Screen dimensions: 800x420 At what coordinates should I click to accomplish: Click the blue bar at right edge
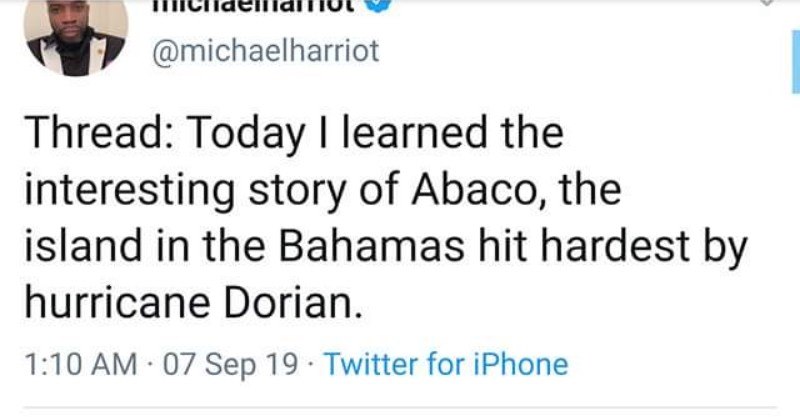[795, 62]
